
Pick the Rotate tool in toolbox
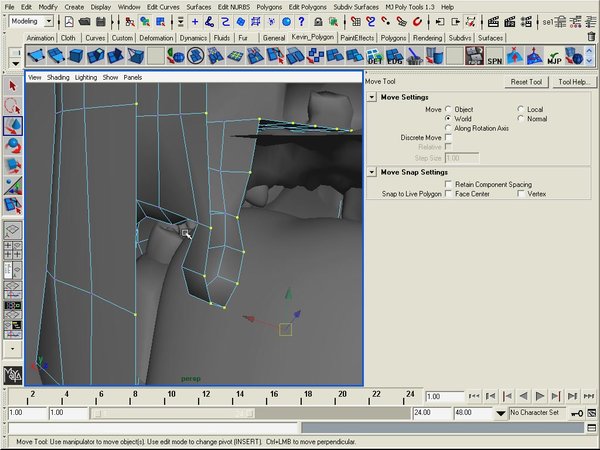(x=13, y=146)
